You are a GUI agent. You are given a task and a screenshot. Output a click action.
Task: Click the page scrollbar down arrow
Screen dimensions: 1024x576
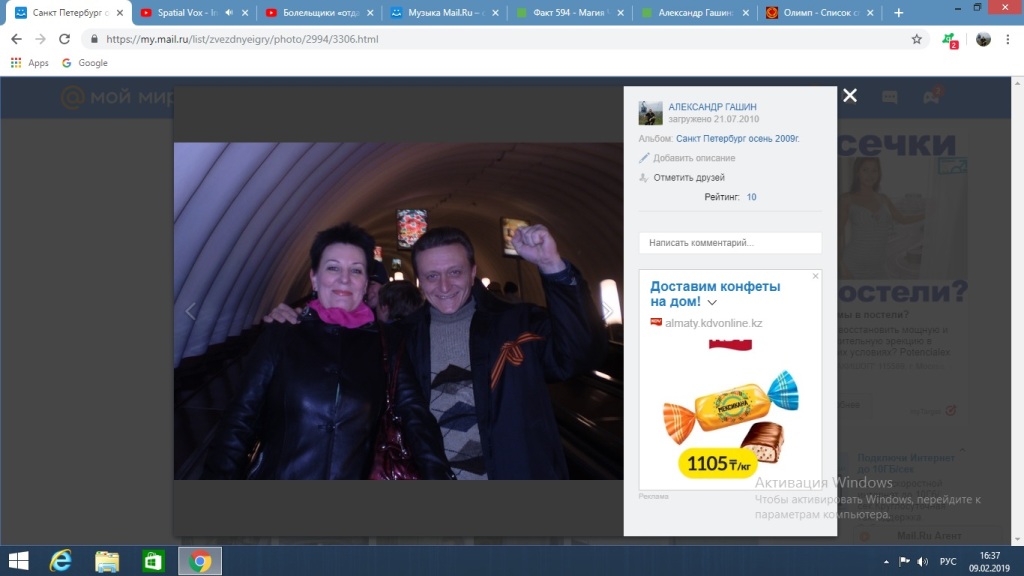(1017, 540)
